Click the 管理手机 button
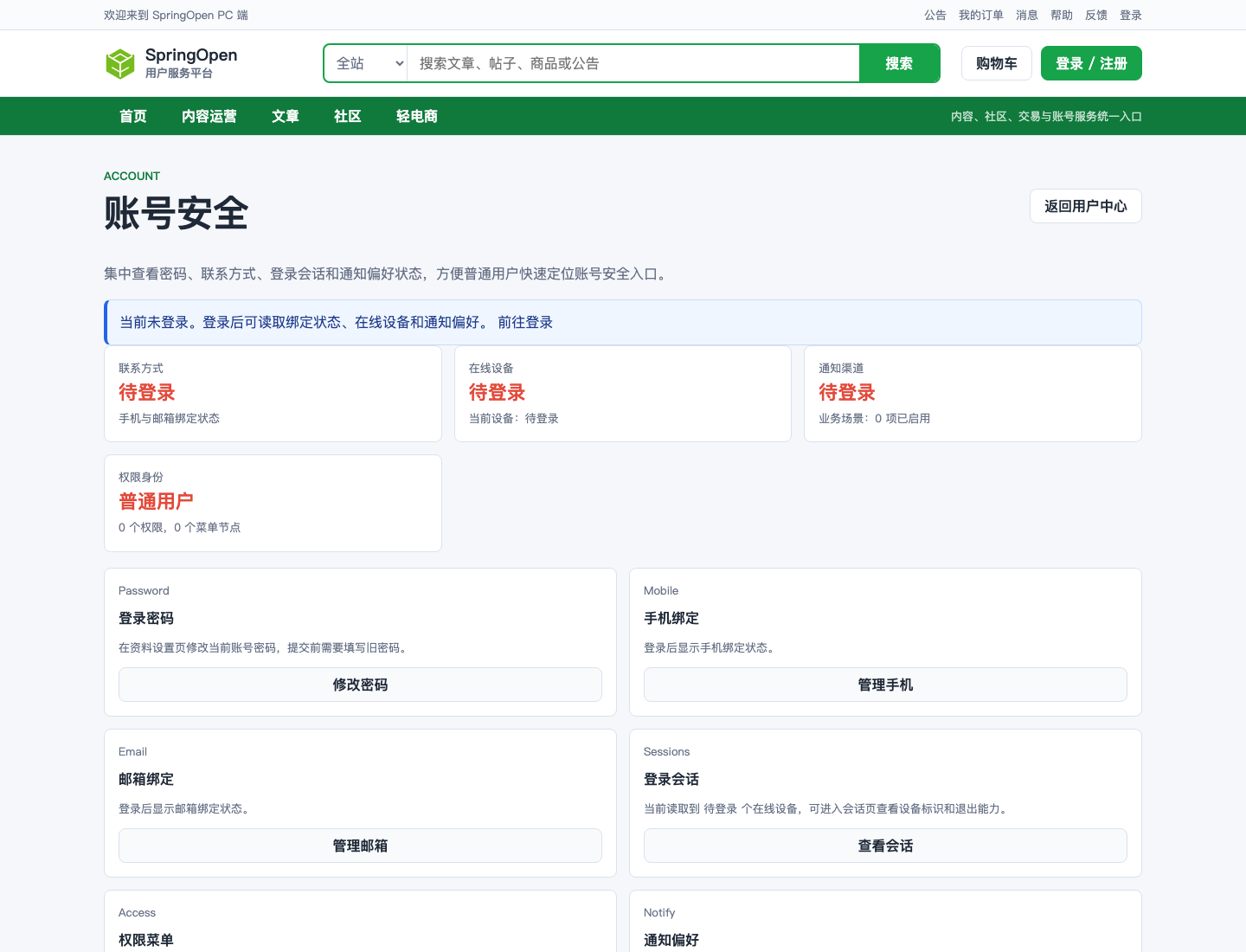 (885, 685)
